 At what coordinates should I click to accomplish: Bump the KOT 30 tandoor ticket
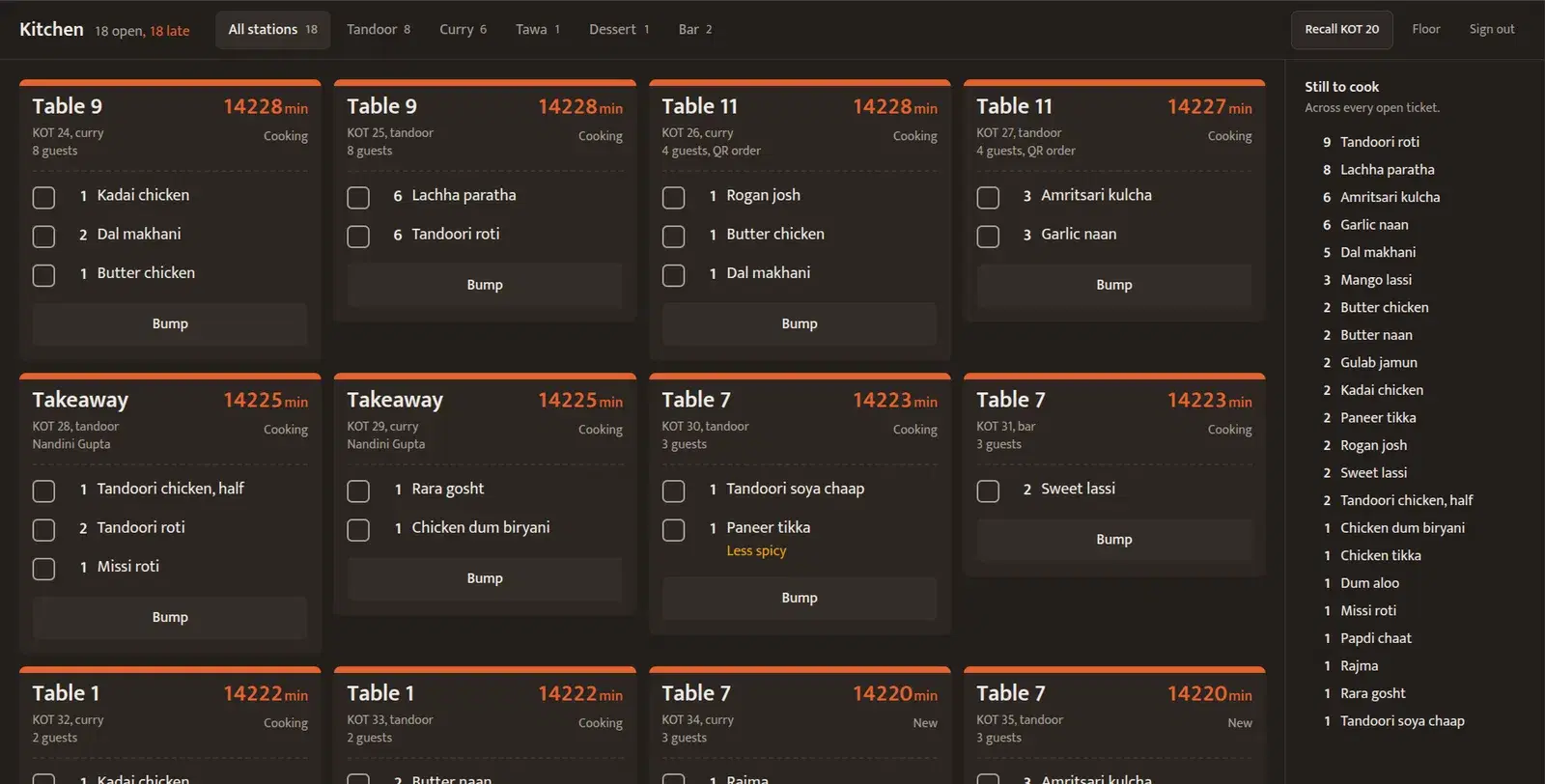(800, 599)
